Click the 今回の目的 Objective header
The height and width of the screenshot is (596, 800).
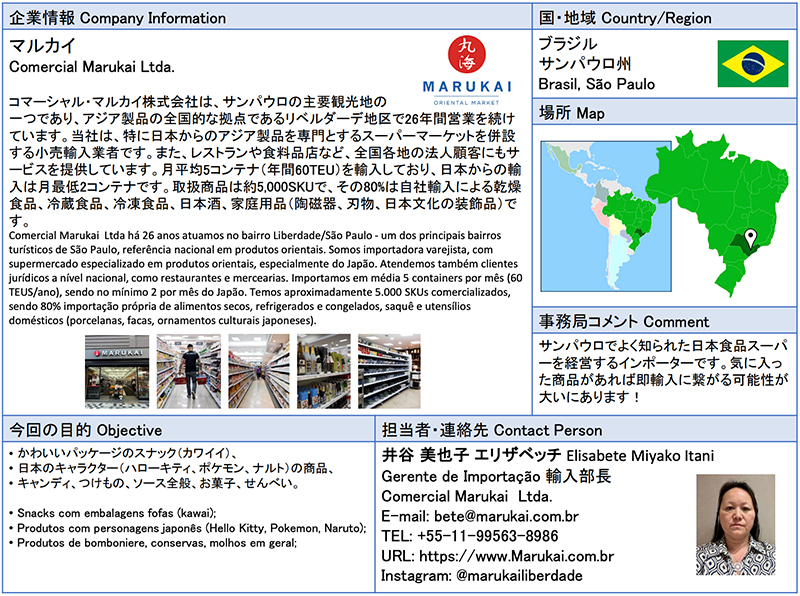click(x=84, y=429)
